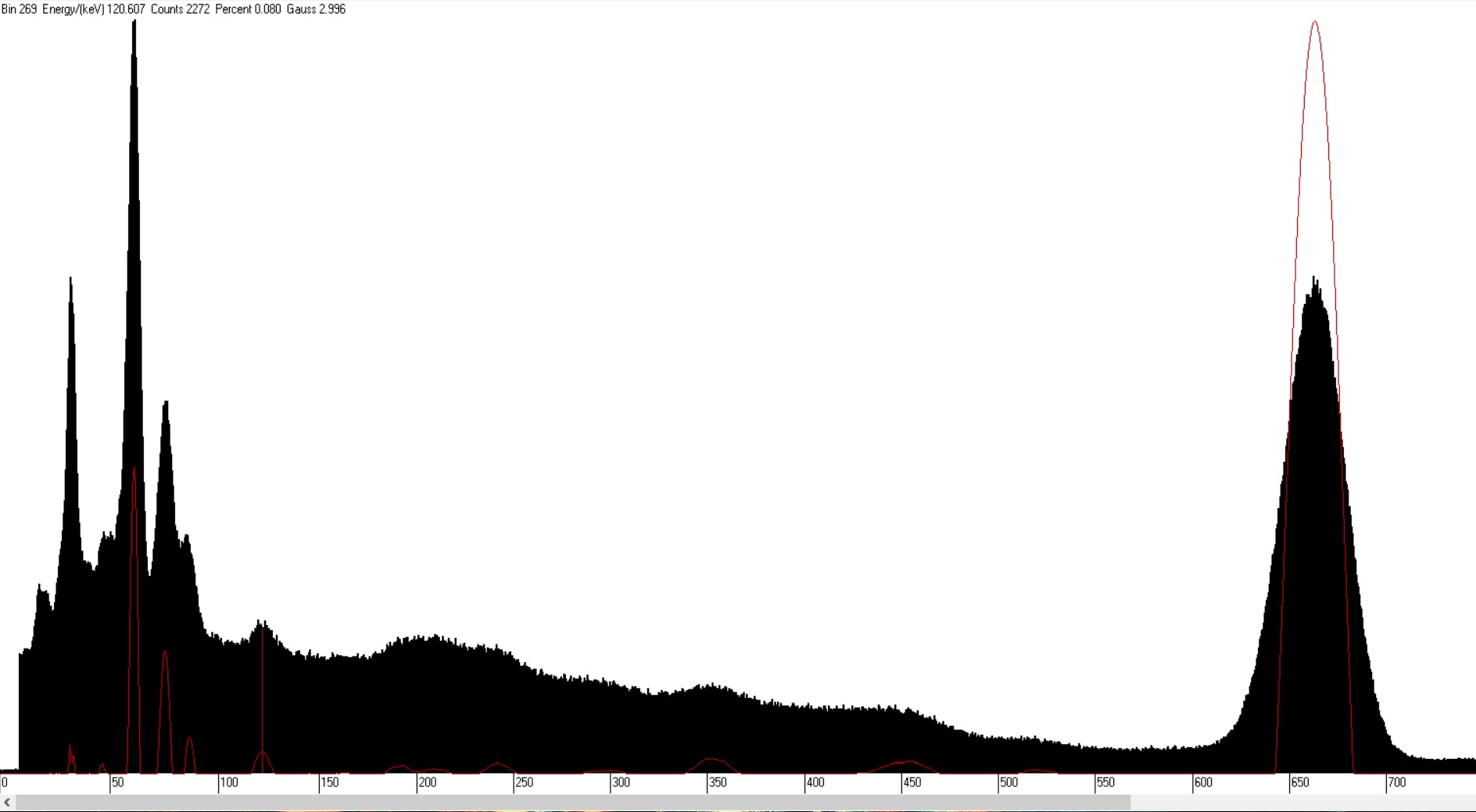Click the horizontal scrollbar thumb
1476x812 pixels.
(572, 803)
